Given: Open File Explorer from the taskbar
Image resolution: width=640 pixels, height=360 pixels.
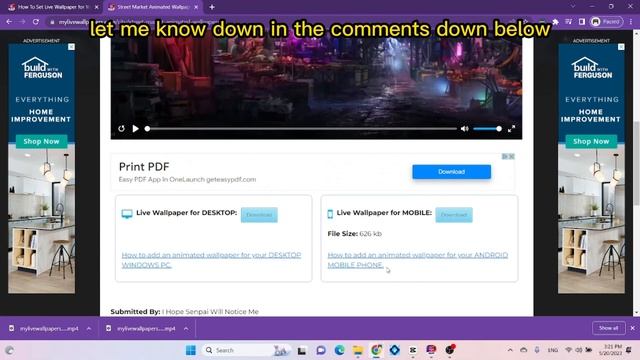Looking at the screenshot, I should pyautogui.click(x=358, y=350).
